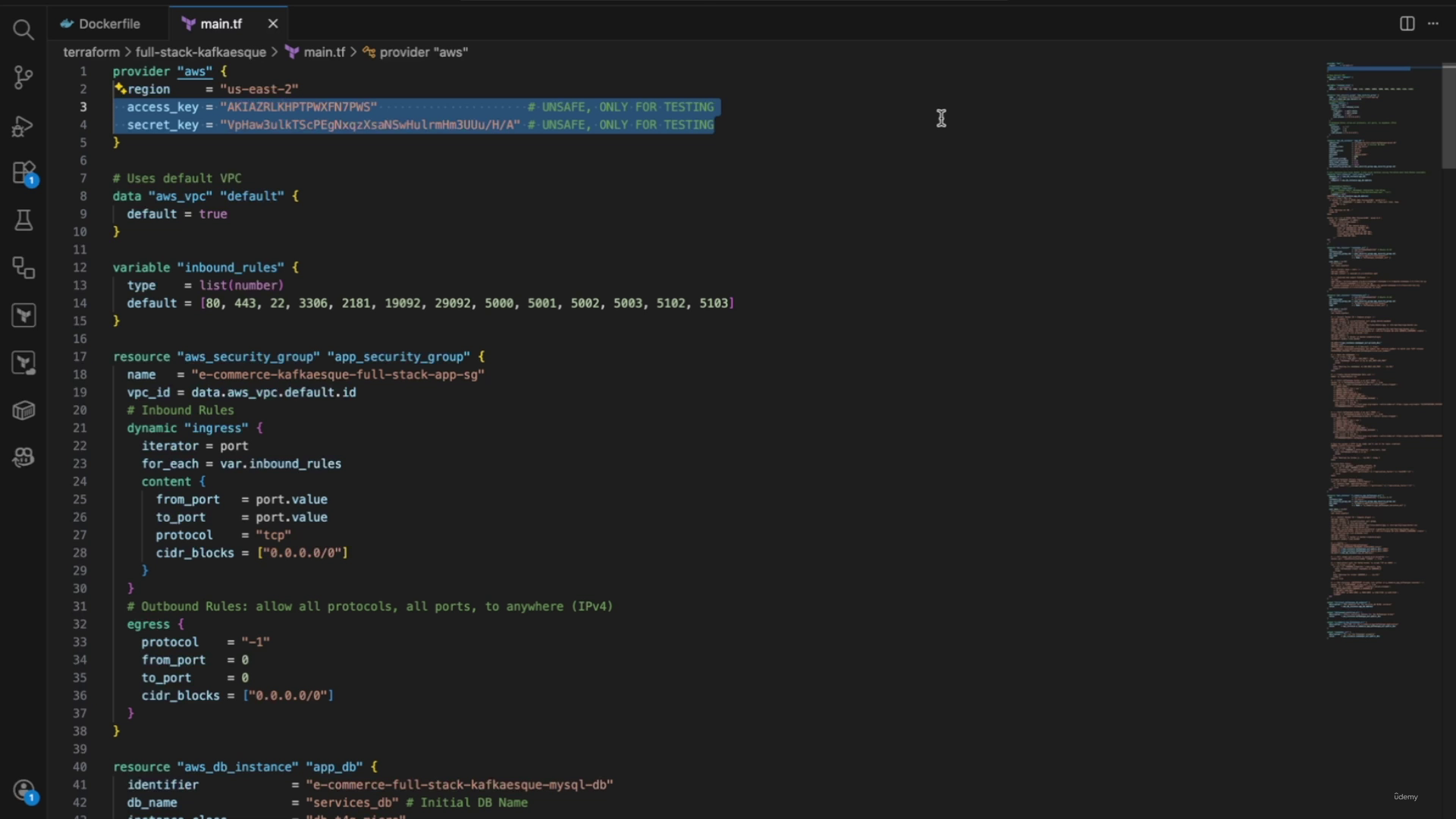Split the editor to the right

tap(1407, 24)
